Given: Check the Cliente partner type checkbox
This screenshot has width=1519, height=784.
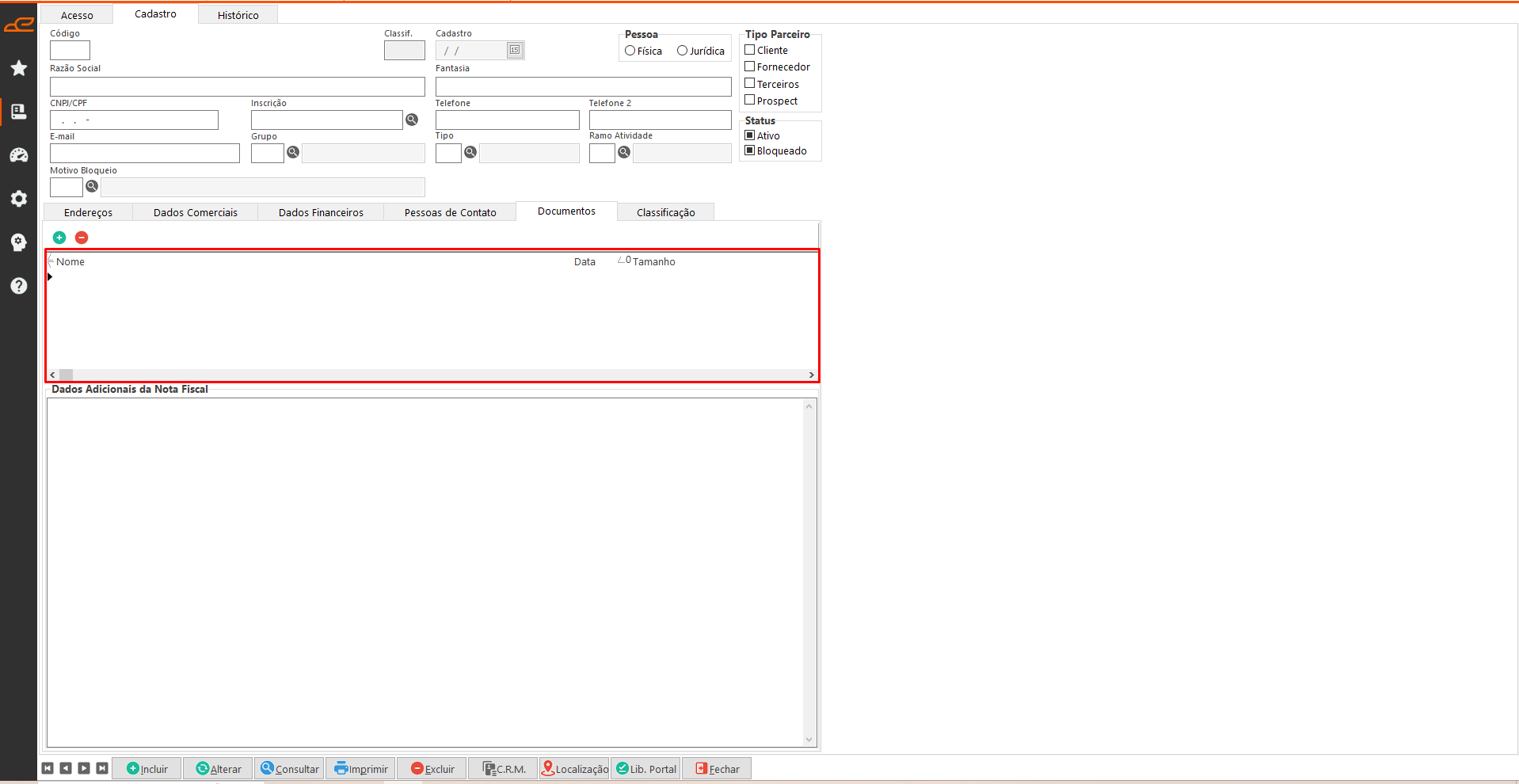Looking at the screenshot, I should (750, 50).
